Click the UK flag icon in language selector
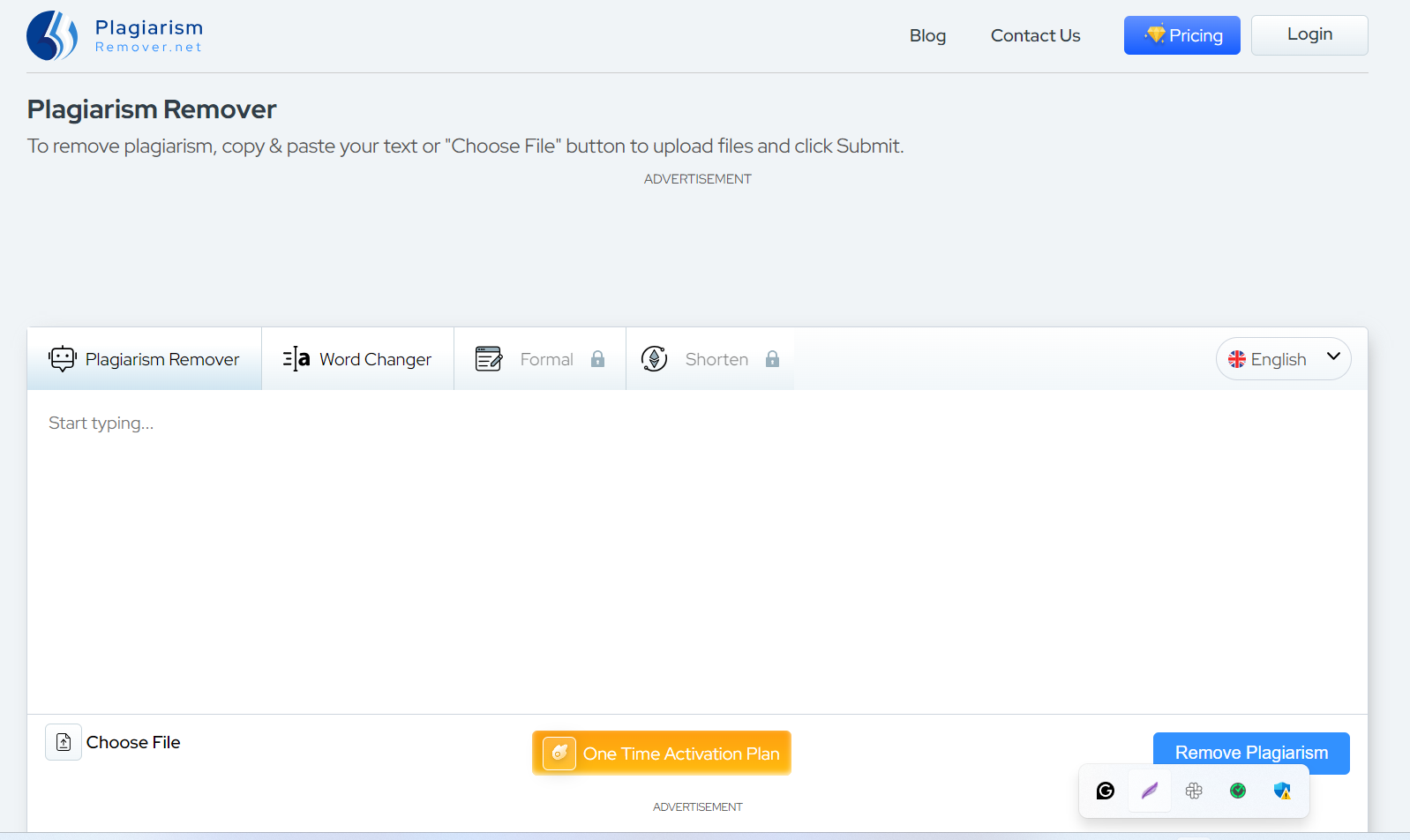The image size is (1410, 840). point(1237,359)
